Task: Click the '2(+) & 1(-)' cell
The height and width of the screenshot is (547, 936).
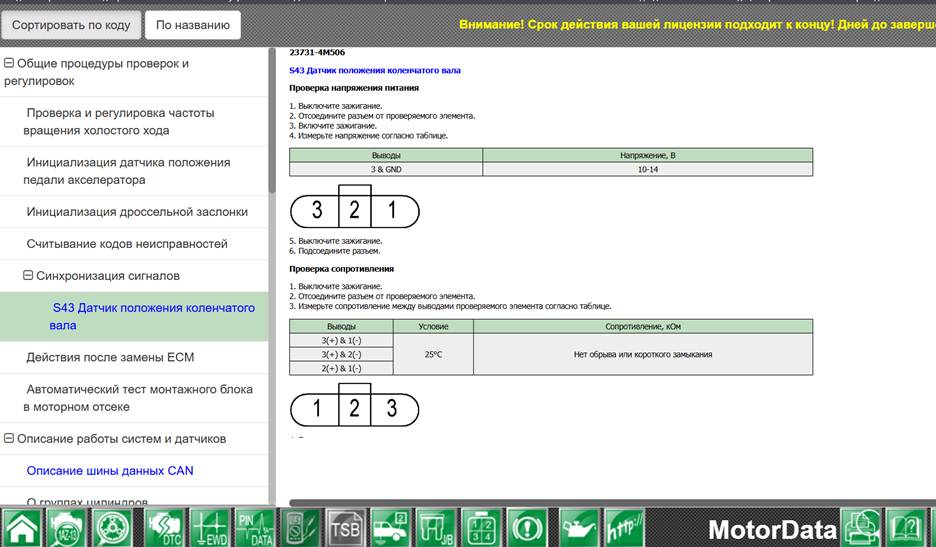Action: pyautogui.click(x=341, y=368)
